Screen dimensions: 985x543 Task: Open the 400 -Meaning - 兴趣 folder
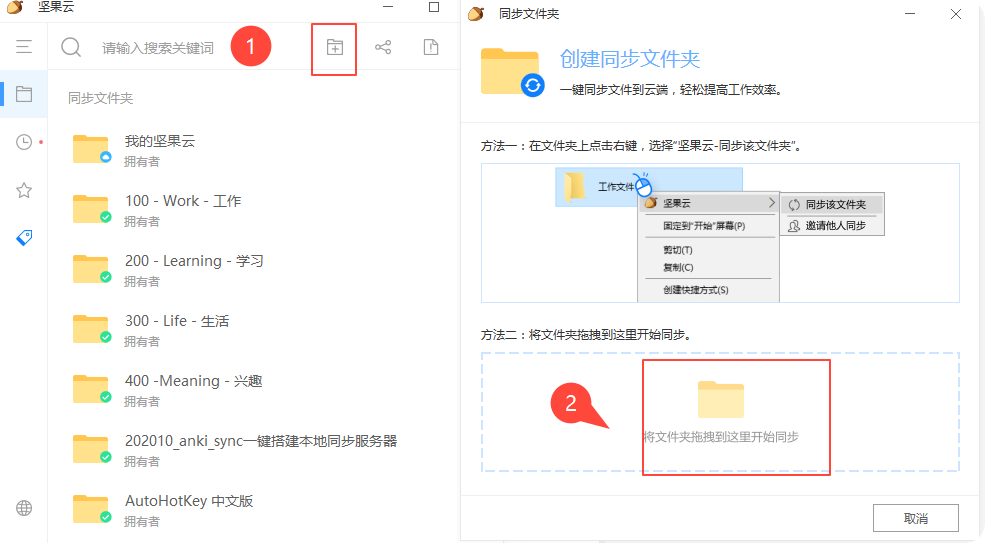(x=254, y=390)
